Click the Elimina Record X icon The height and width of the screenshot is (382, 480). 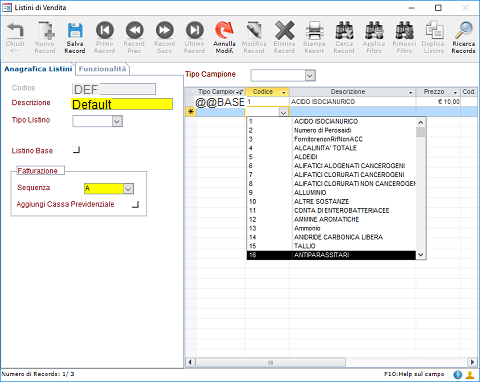click(x=284, y=30)
